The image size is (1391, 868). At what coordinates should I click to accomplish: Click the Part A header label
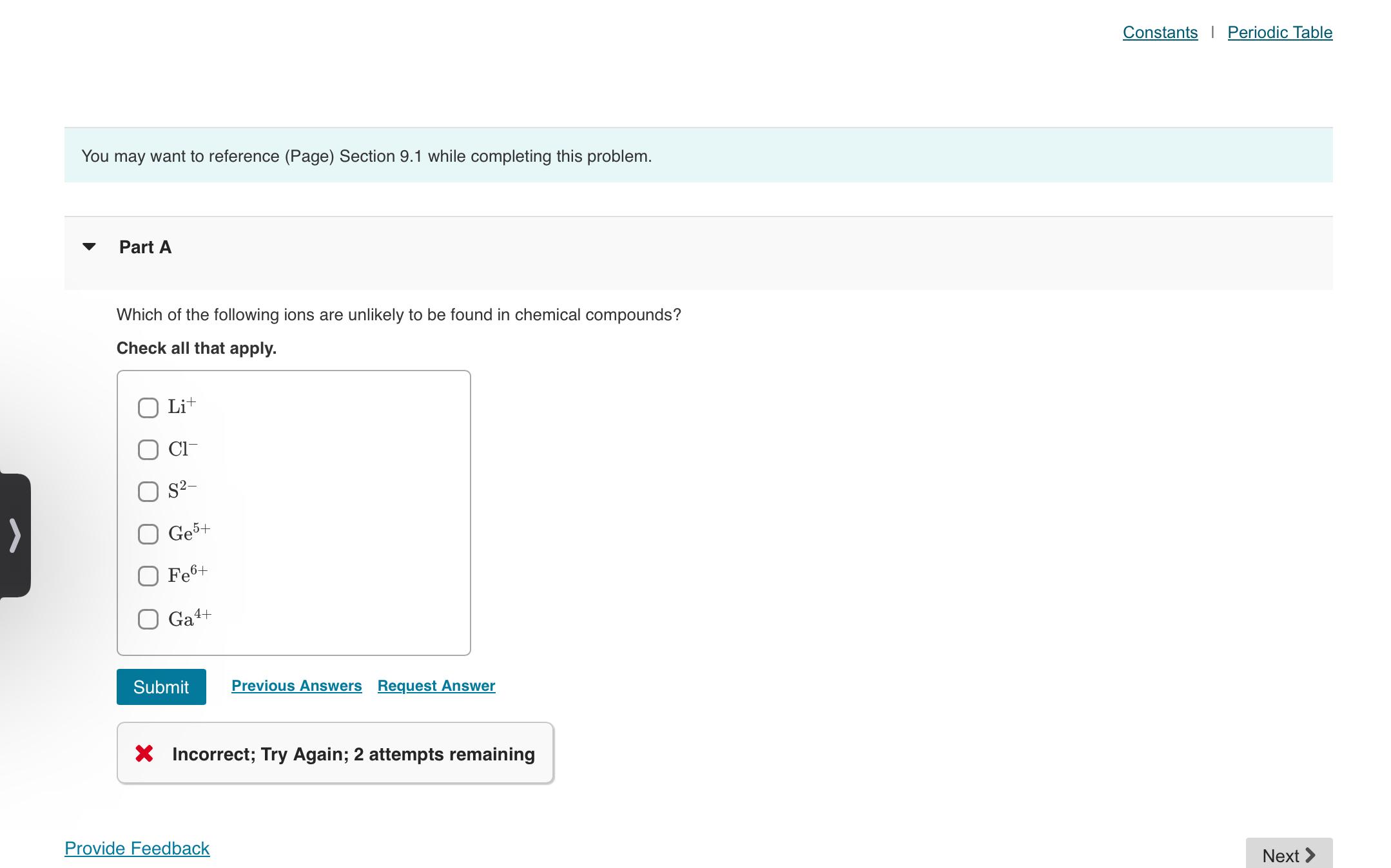pos(145,247)
